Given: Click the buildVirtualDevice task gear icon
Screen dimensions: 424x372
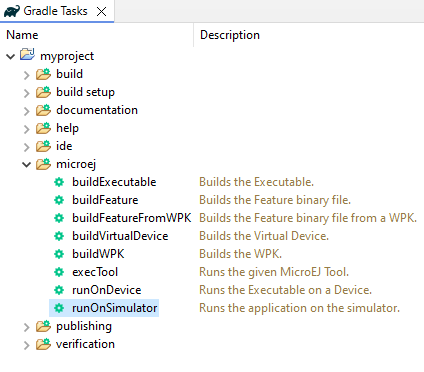Looking at the screenshot, I should pyautogui.click(x=59, y=236).
